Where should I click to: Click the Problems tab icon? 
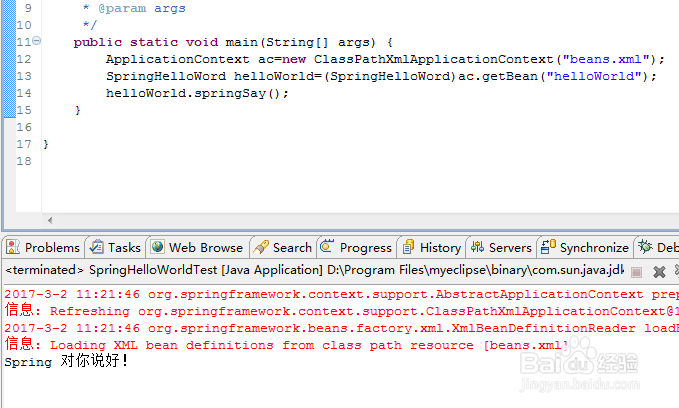(13, 247)
